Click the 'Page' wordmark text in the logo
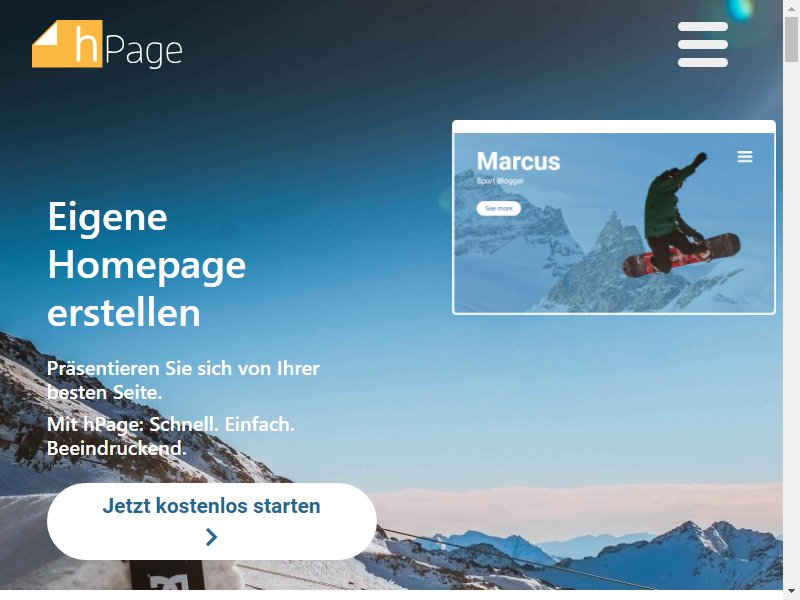The image size is (800, 600). point(144,51)
